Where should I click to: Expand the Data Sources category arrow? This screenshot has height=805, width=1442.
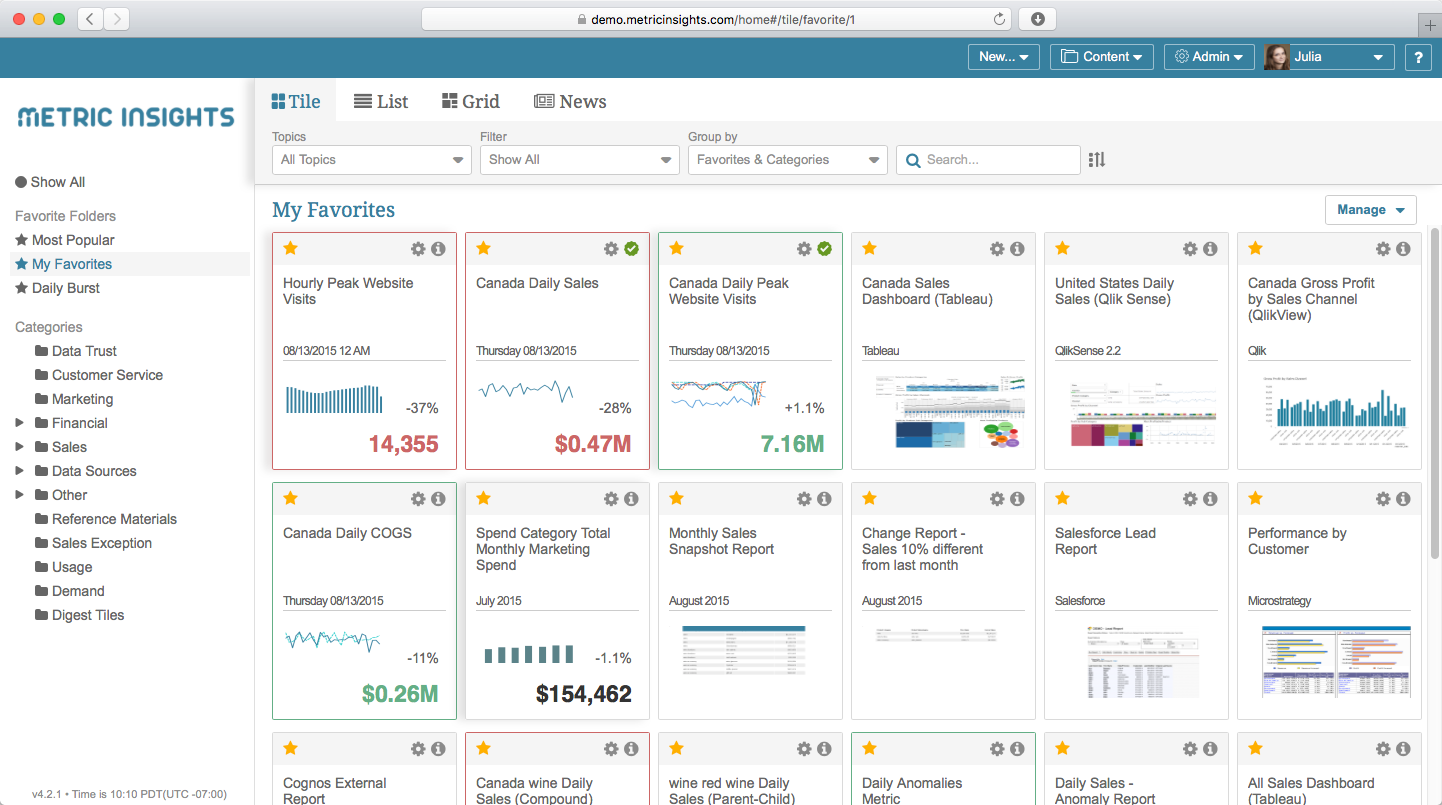click(x=20, y=471)
